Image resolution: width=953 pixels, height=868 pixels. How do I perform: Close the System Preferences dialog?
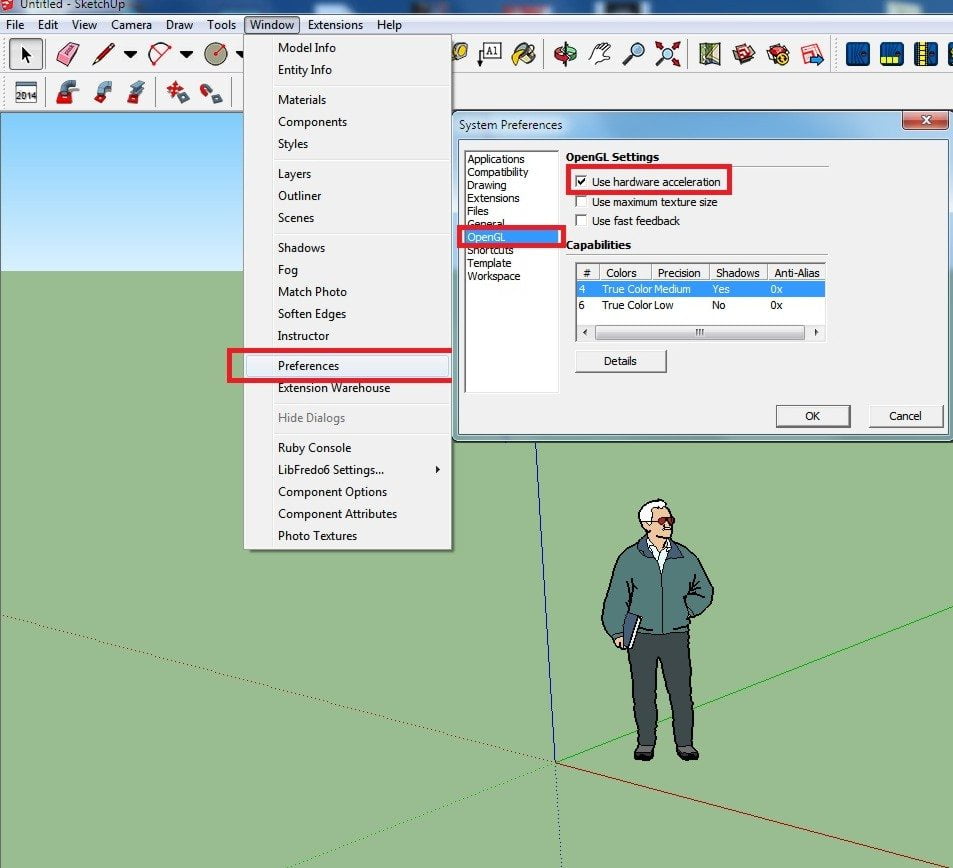click(x=925, y=120)
